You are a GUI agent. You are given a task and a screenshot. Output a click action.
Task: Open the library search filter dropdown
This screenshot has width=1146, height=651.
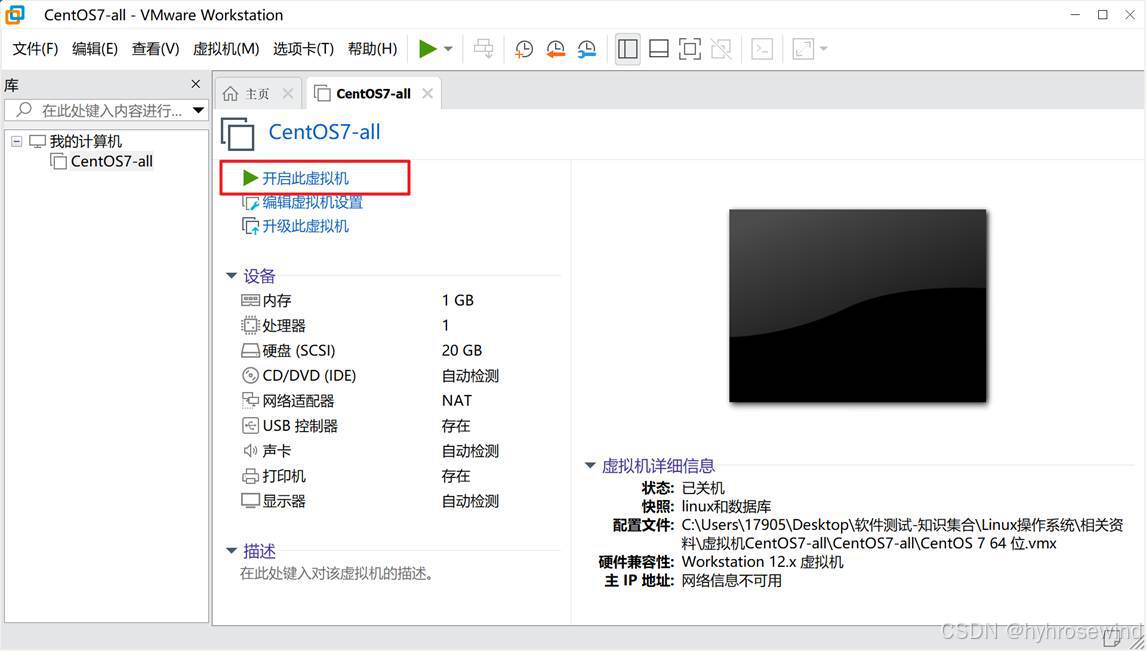click(x=199, y=110)
